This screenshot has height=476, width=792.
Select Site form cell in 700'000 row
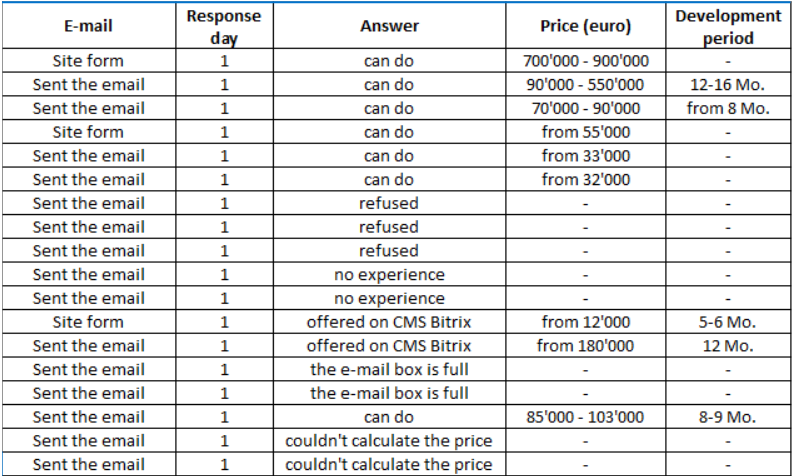point(88,61)
